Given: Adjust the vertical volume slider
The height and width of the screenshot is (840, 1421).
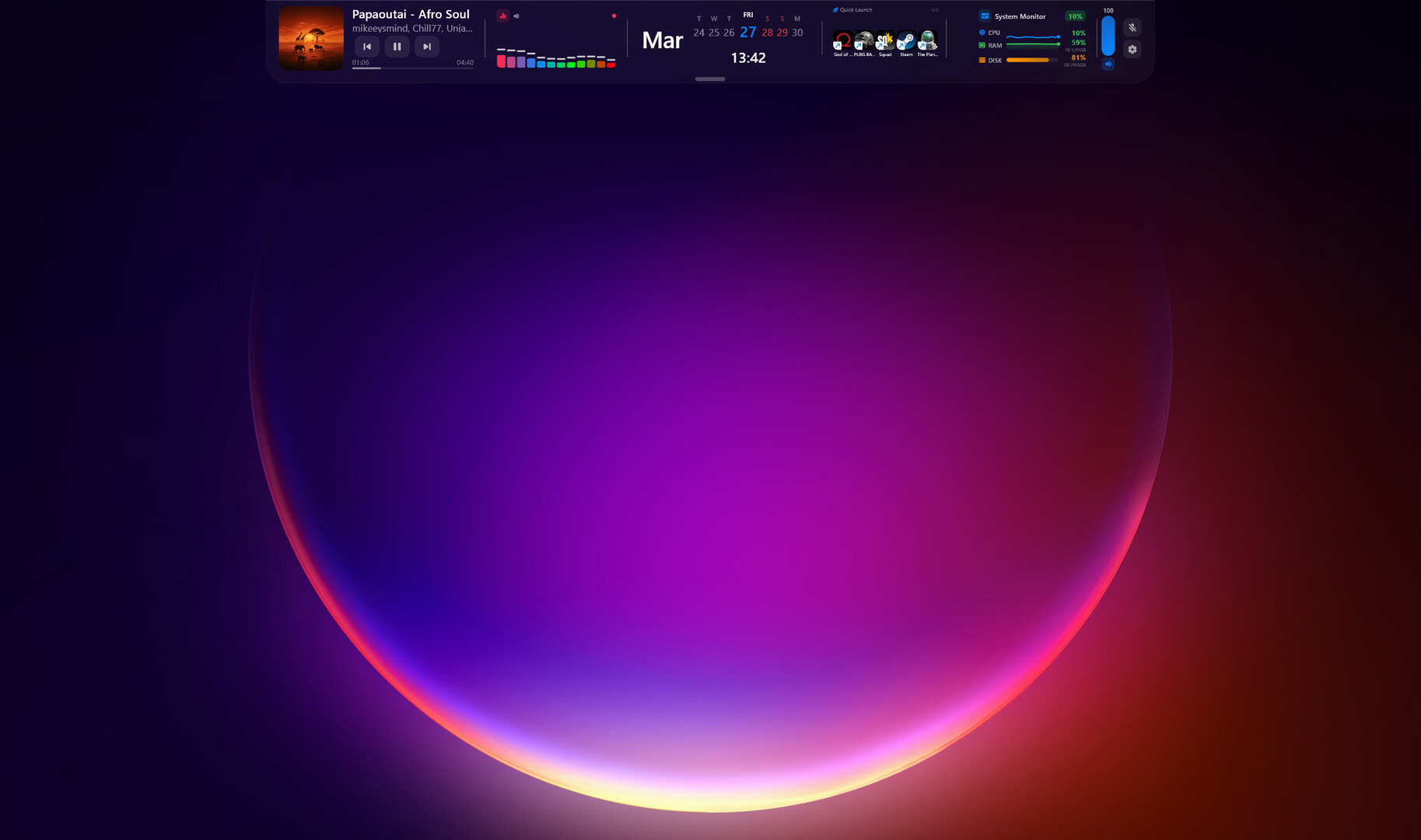Looking at the screenshot, I should (x=1108, y=37).
